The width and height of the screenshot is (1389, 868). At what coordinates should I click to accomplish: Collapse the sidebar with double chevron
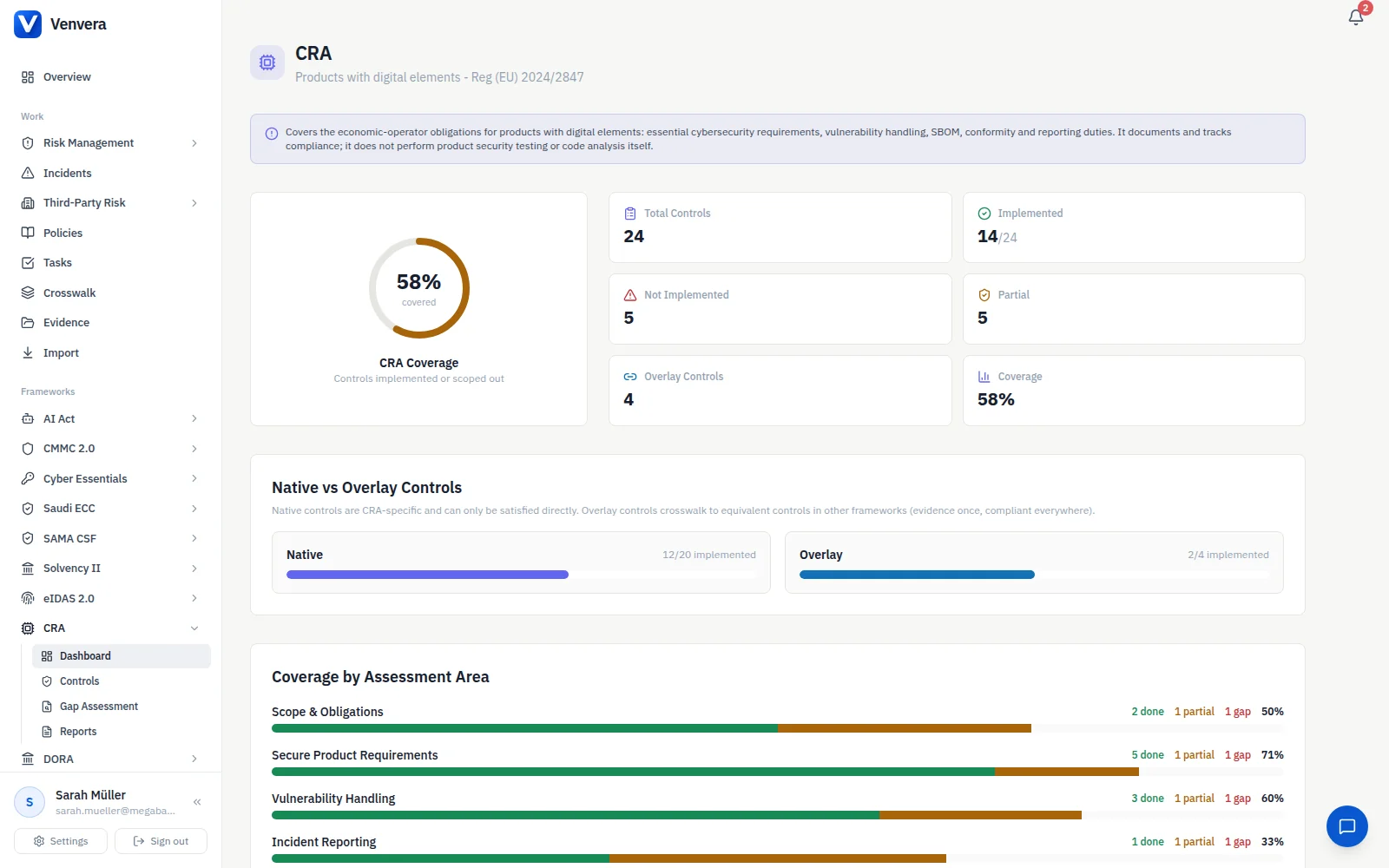tap(197, 802)
